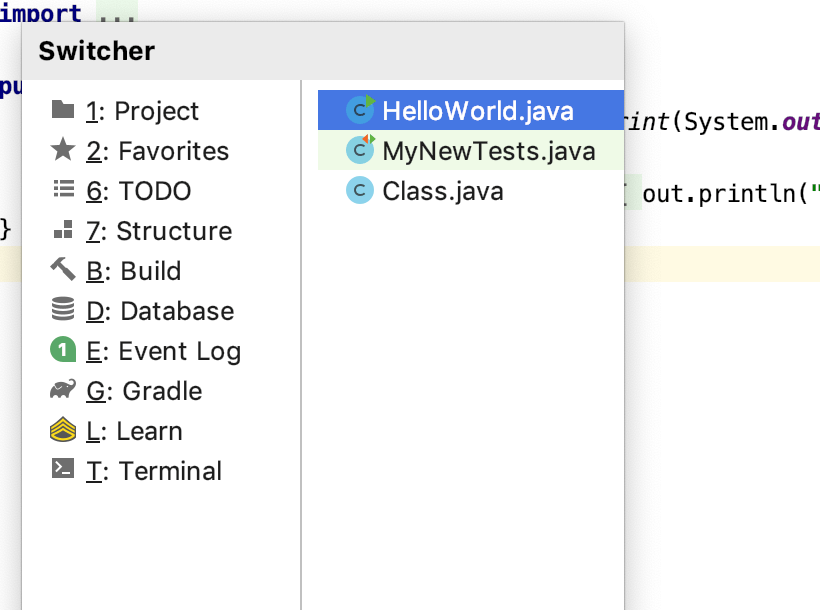
Task: Click the Terminal prompt icon
Action: pyautogui.click(x=63, y=469)
